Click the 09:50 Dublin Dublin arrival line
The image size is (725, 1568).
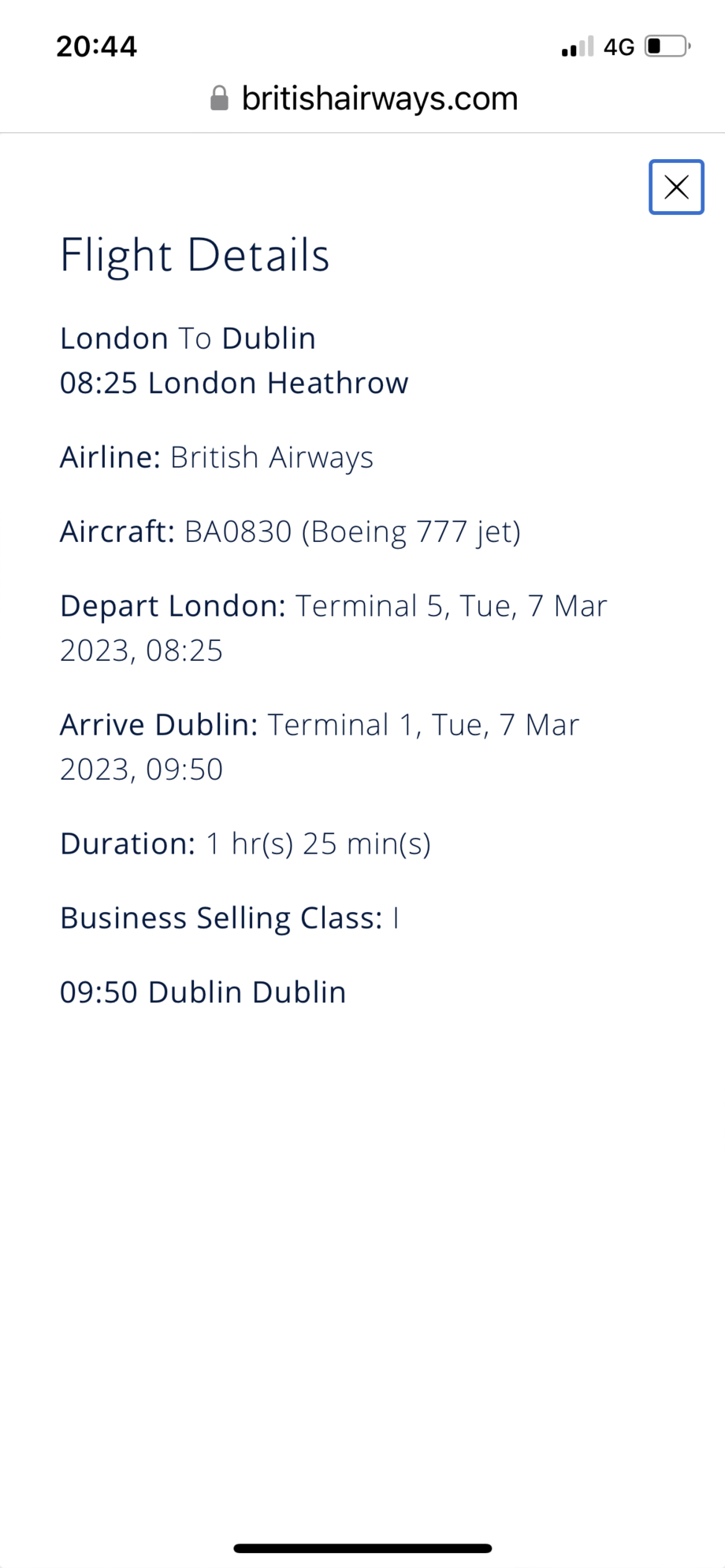(203, 992)
